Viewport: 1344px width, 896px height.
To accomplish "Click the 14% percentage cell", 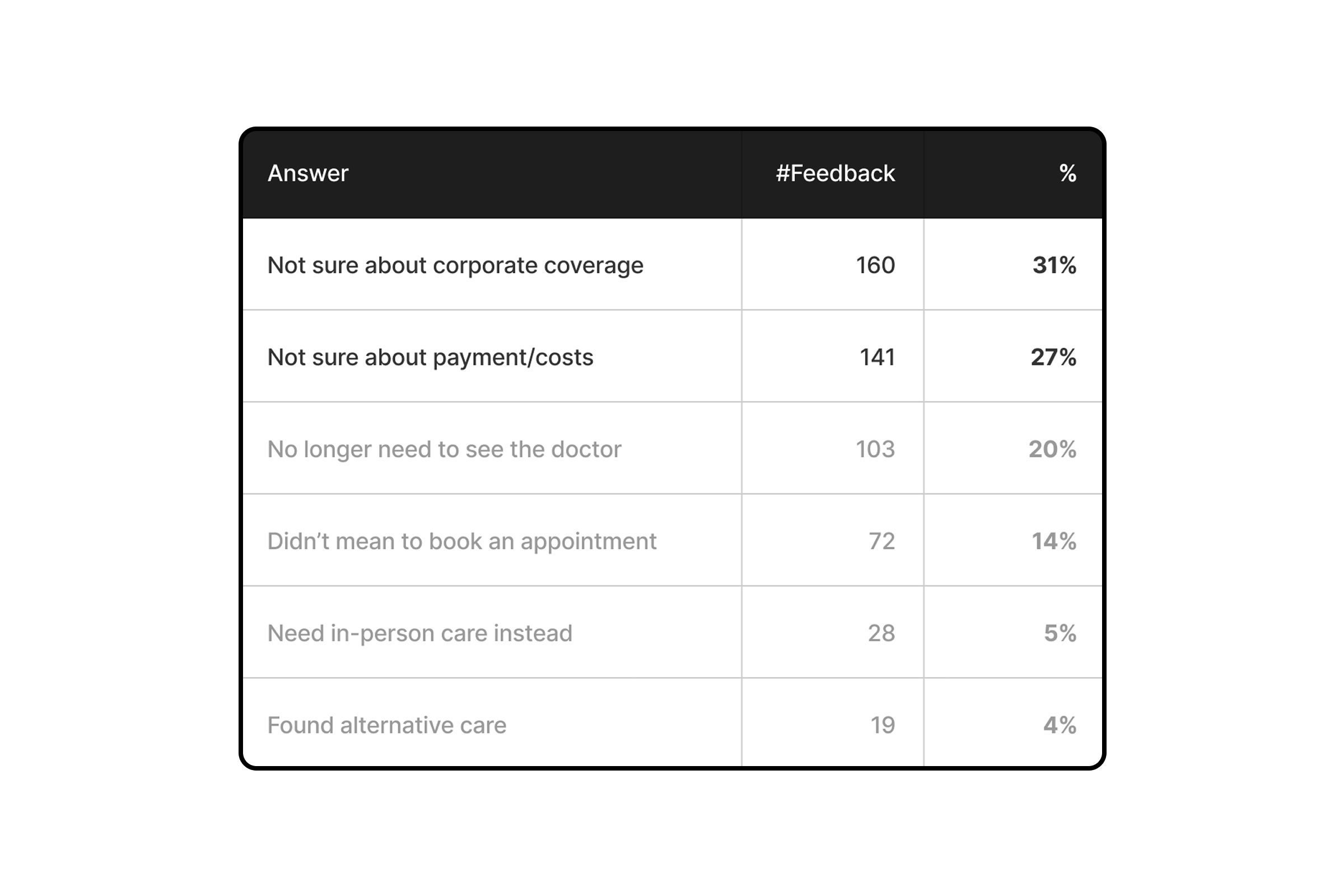I will pos(1054,541).
